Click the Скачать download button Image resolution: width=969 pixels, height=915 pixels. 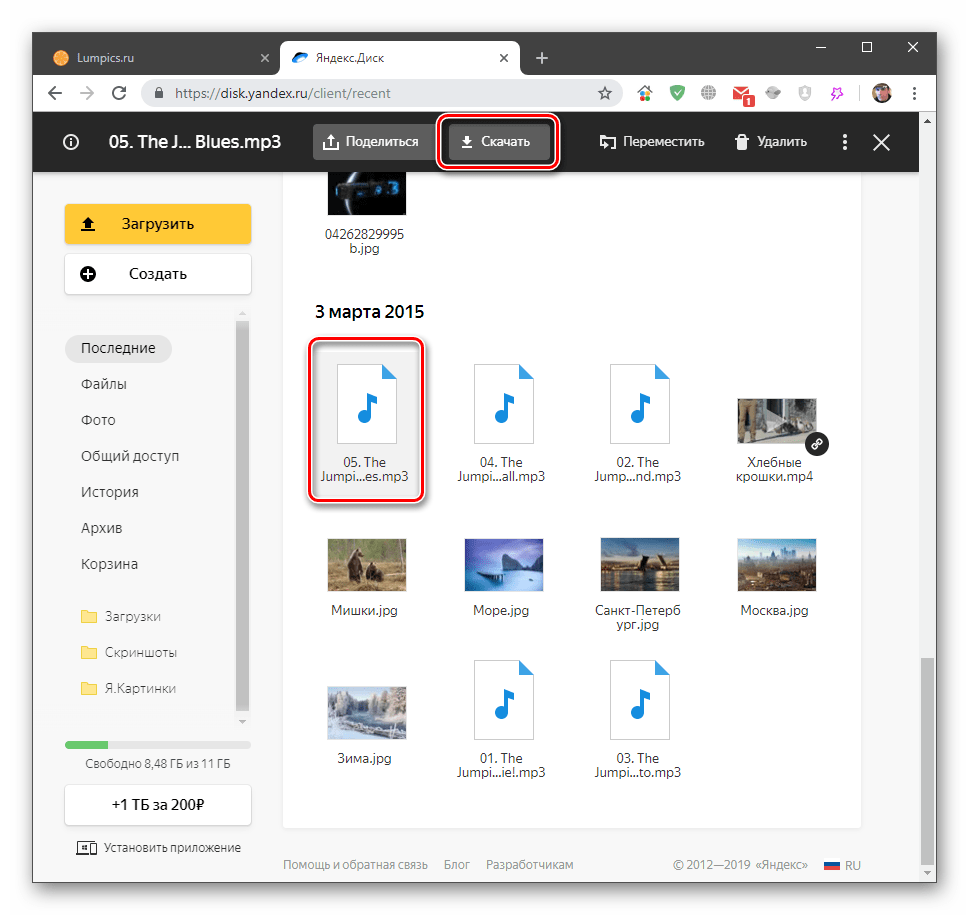[x=496, y=142]
